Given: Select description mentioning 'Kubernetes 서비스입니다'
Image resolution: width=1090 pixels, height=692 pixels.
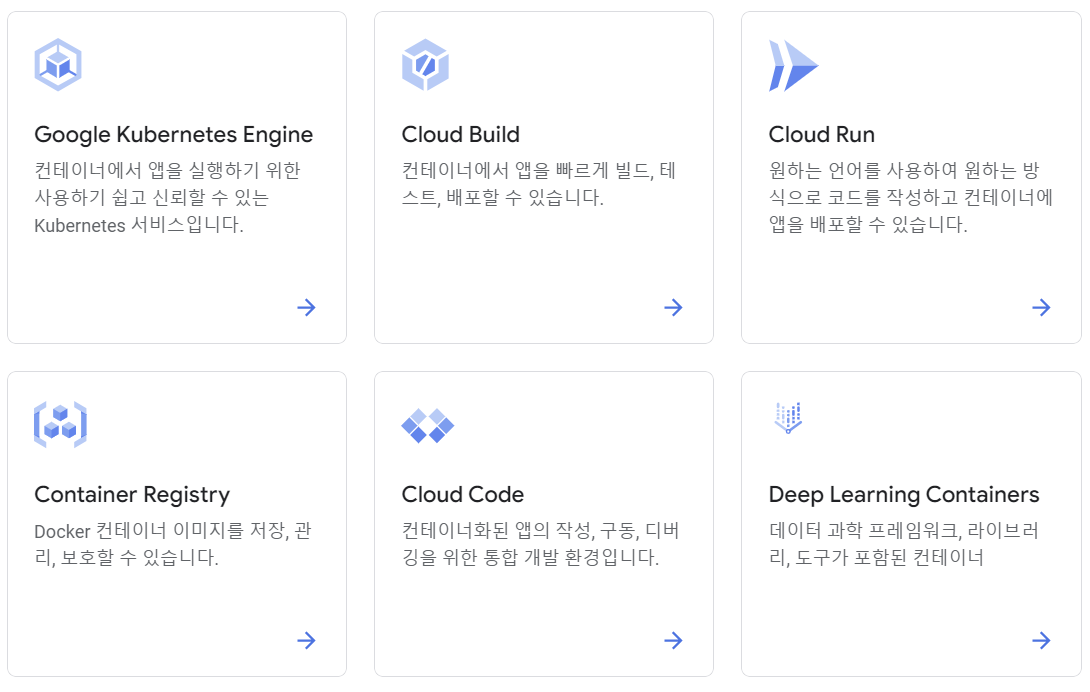Looking at the screenshot, I should pyautogui.click(x=168, y=198).
